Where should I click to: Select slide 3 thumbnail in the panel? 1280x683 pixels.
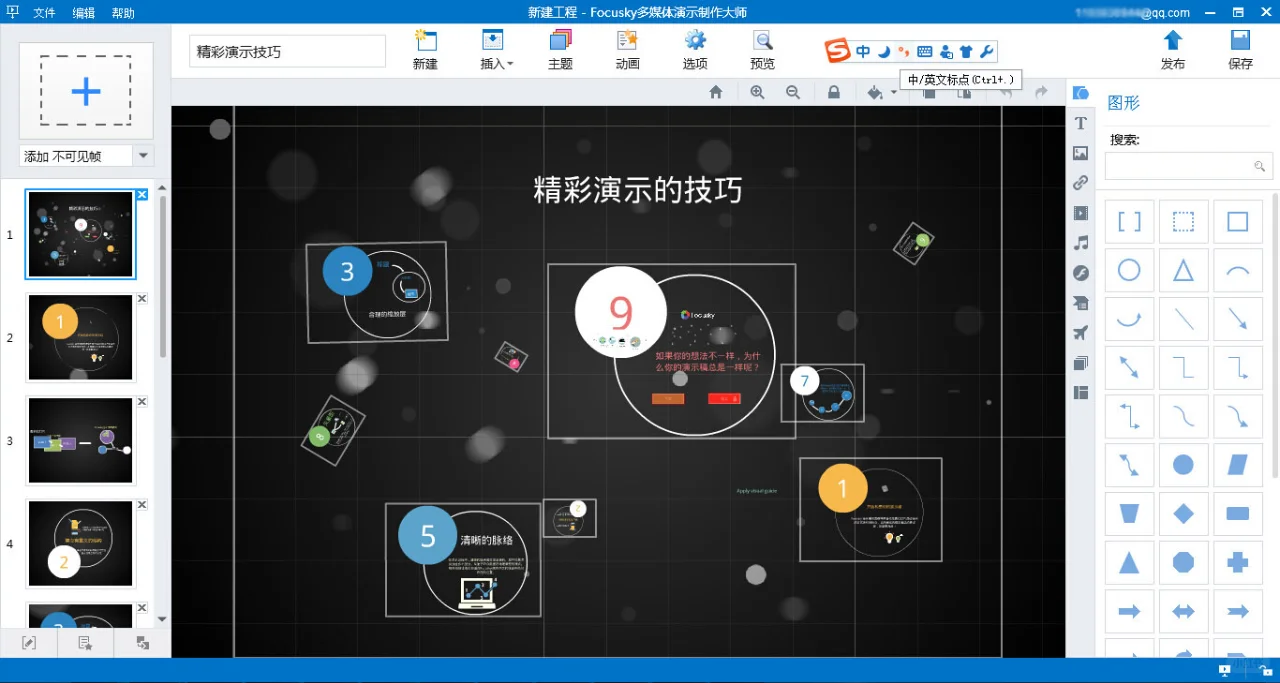pos(80,440)
